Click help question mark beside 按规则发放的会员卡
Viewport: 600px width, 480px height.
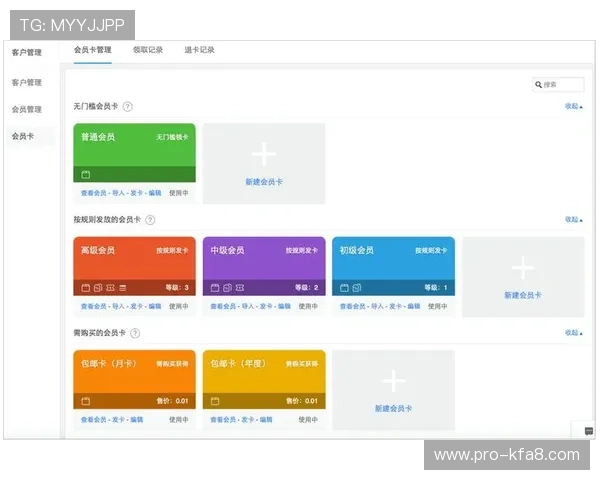pos(150,220)
